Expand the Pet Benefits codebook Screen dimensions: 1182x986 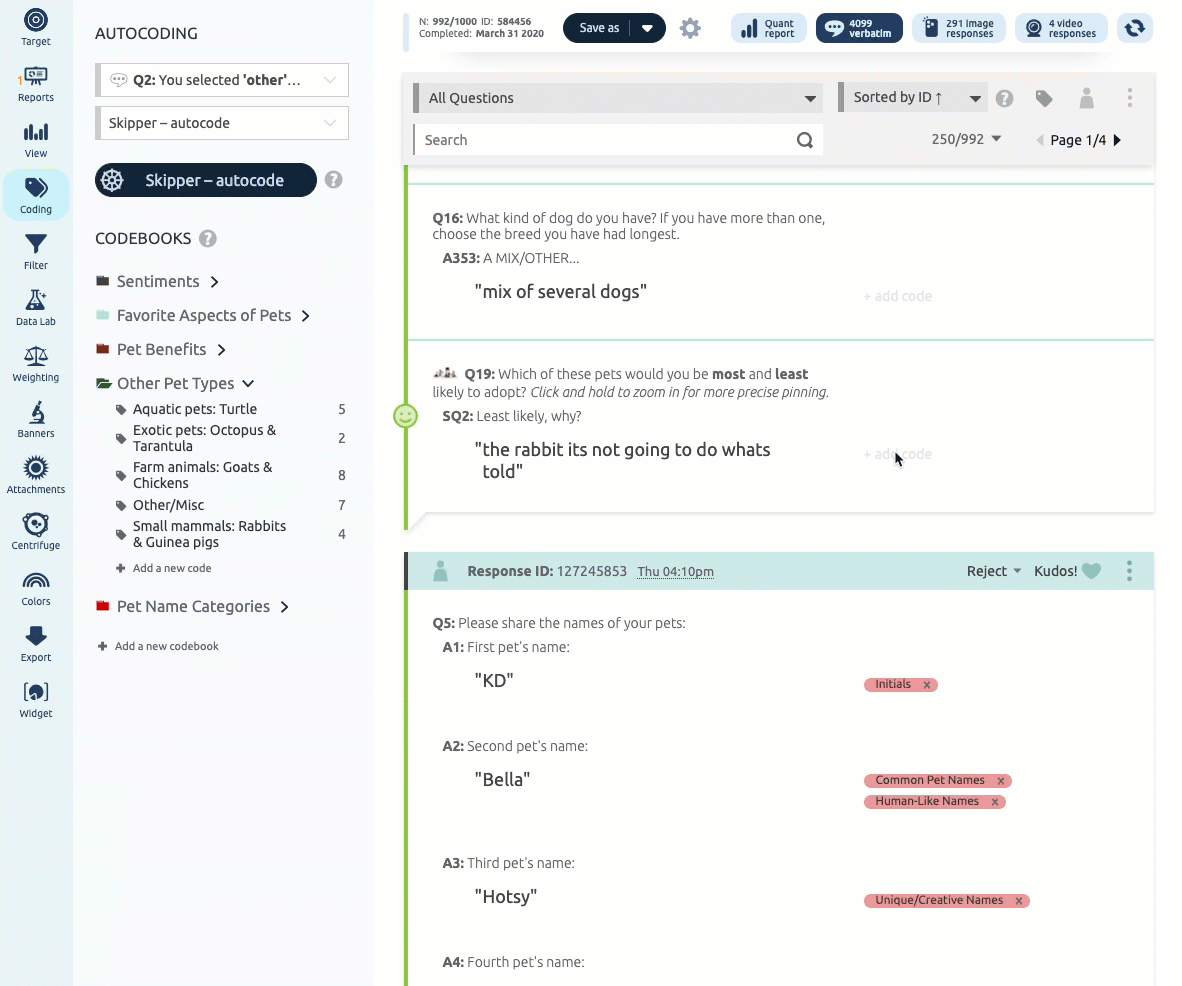[221, 350]
